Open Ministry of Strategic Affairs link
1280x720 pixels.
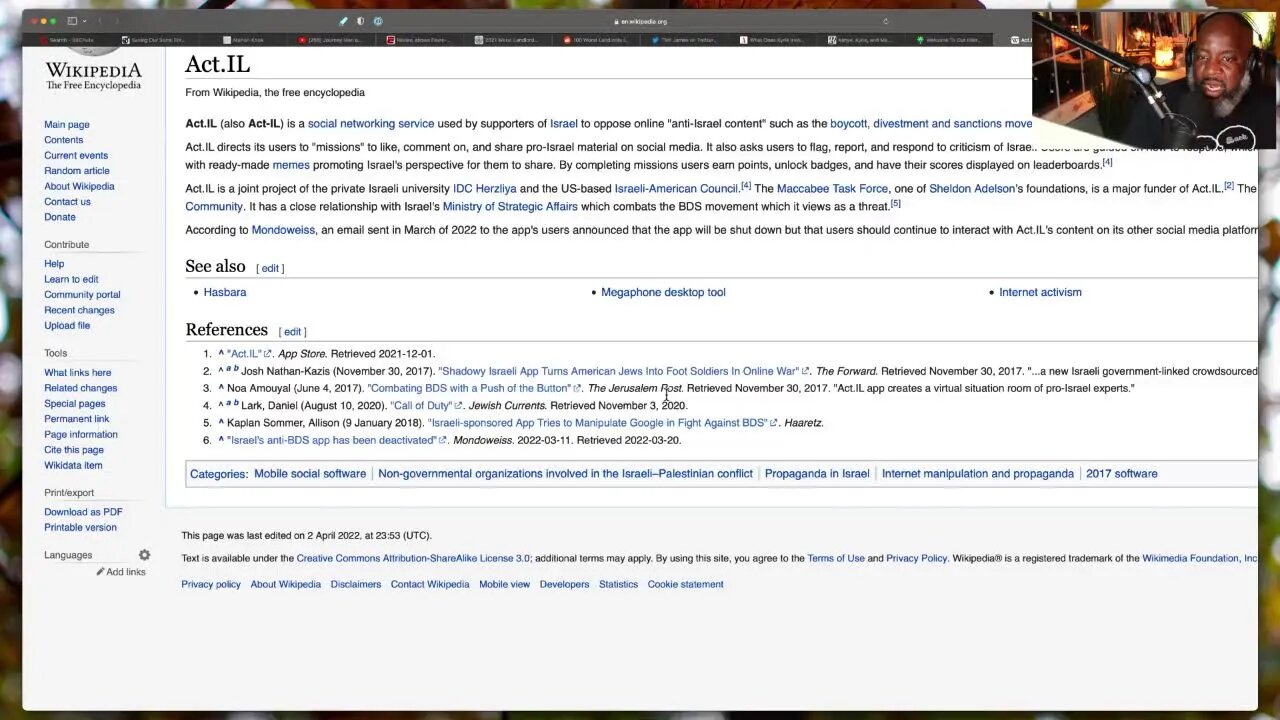point(510,206)
